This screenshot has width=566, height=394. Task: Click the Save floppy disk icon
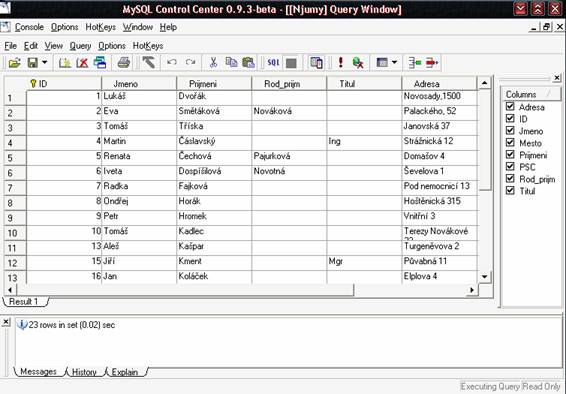pos(32,63)
